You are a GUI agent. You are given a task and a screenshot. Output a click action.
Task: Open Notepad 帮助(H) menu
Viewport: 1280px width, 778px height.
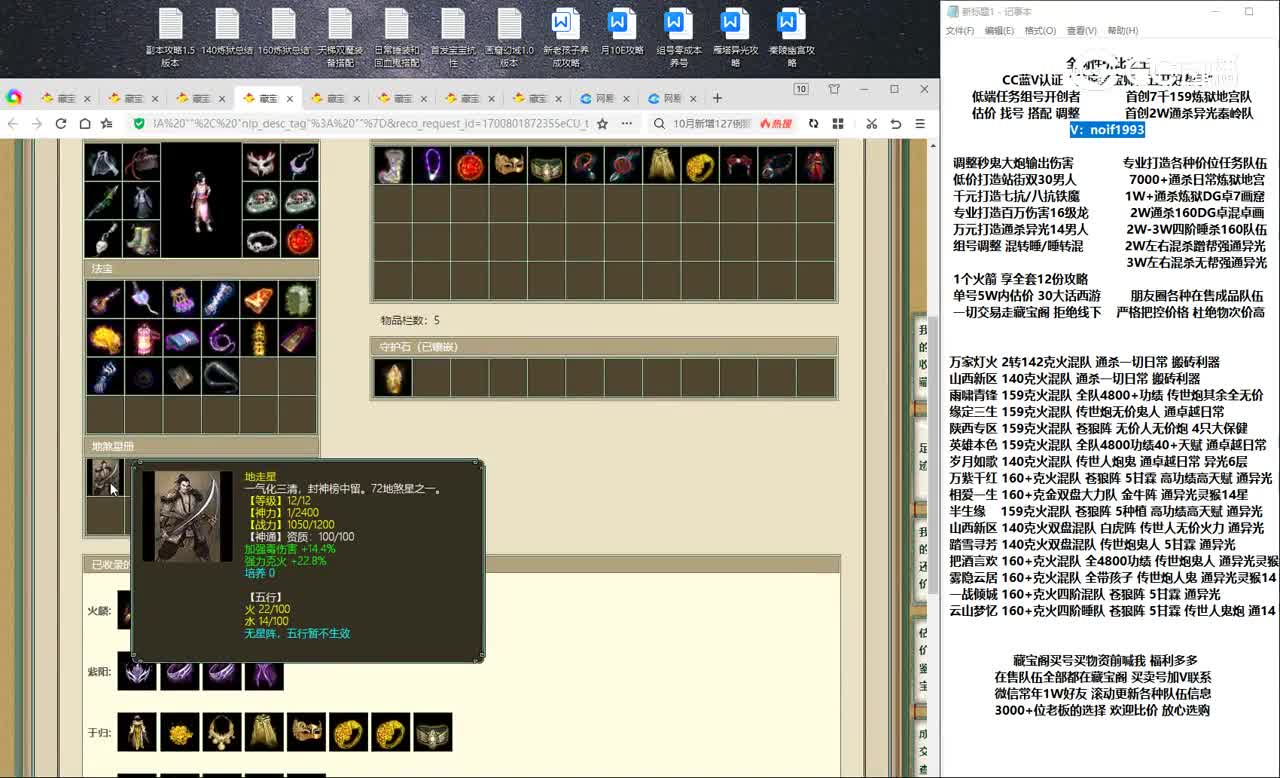point(1123,31)
